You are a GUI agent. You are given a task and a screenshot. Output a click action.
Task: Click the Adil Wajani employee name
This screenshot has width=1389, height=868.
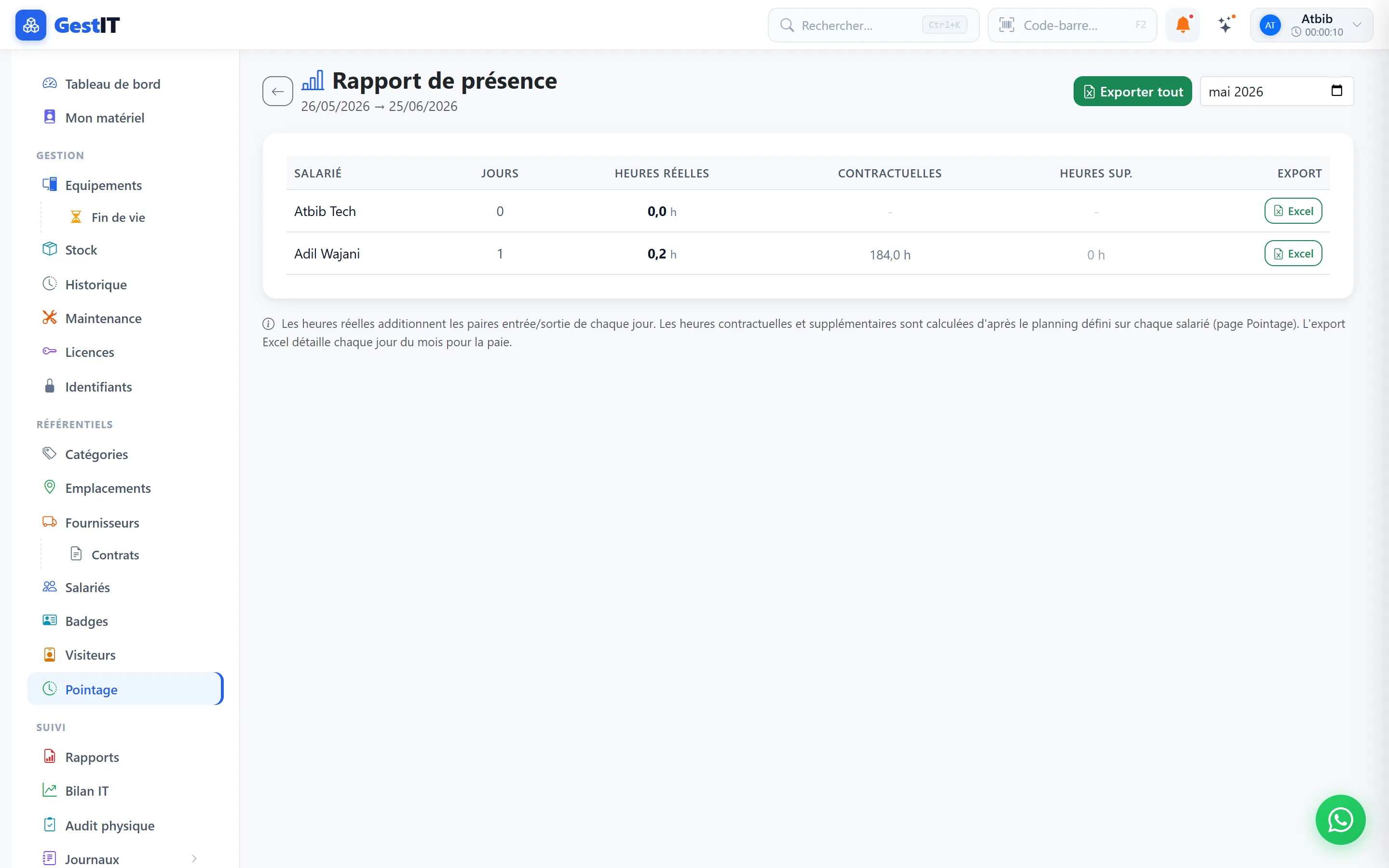327,254
